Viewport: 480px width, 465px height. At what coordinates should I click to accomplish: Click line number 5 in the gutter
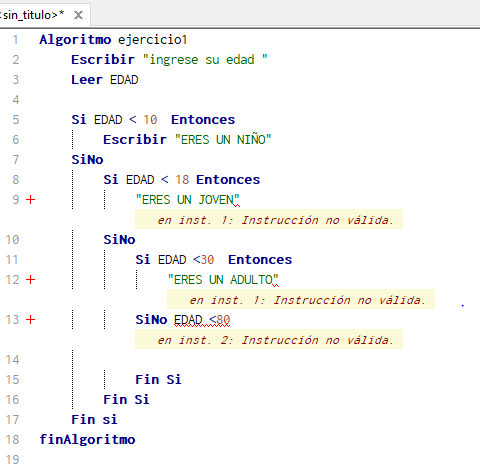pos(16,120)
